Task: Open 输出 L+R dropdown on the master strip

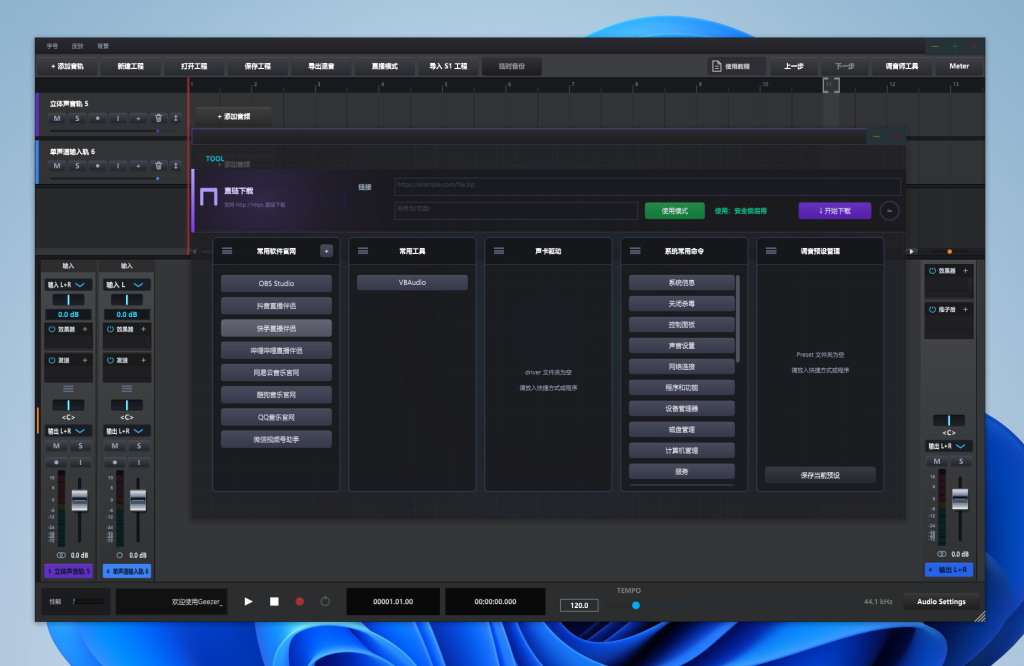Action: (x=949, y=446)
